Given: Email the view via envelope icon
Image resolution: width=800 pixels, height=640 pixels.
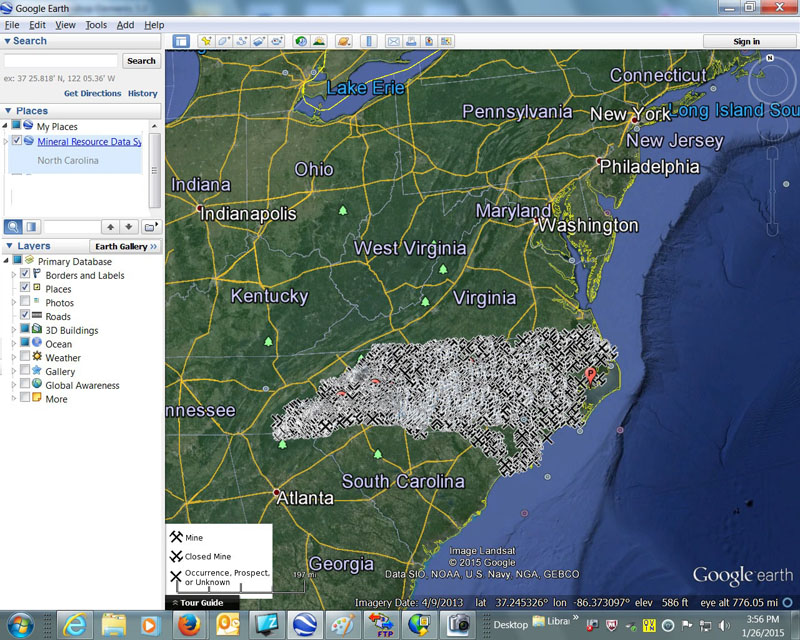Looking at the screenshot, I should point(393,41).
